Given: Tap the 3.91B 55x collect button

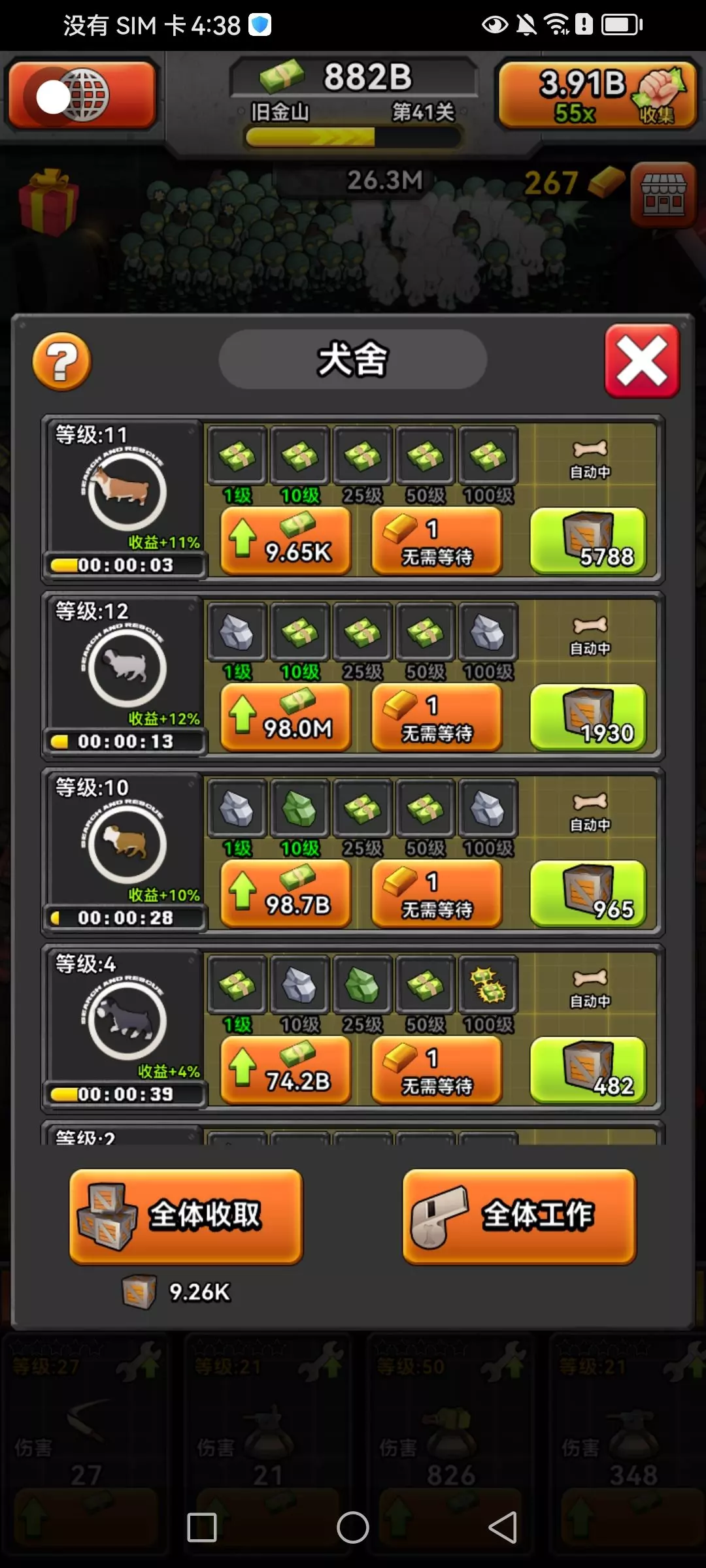Looking at the screenshot, I should coord(598,96).
